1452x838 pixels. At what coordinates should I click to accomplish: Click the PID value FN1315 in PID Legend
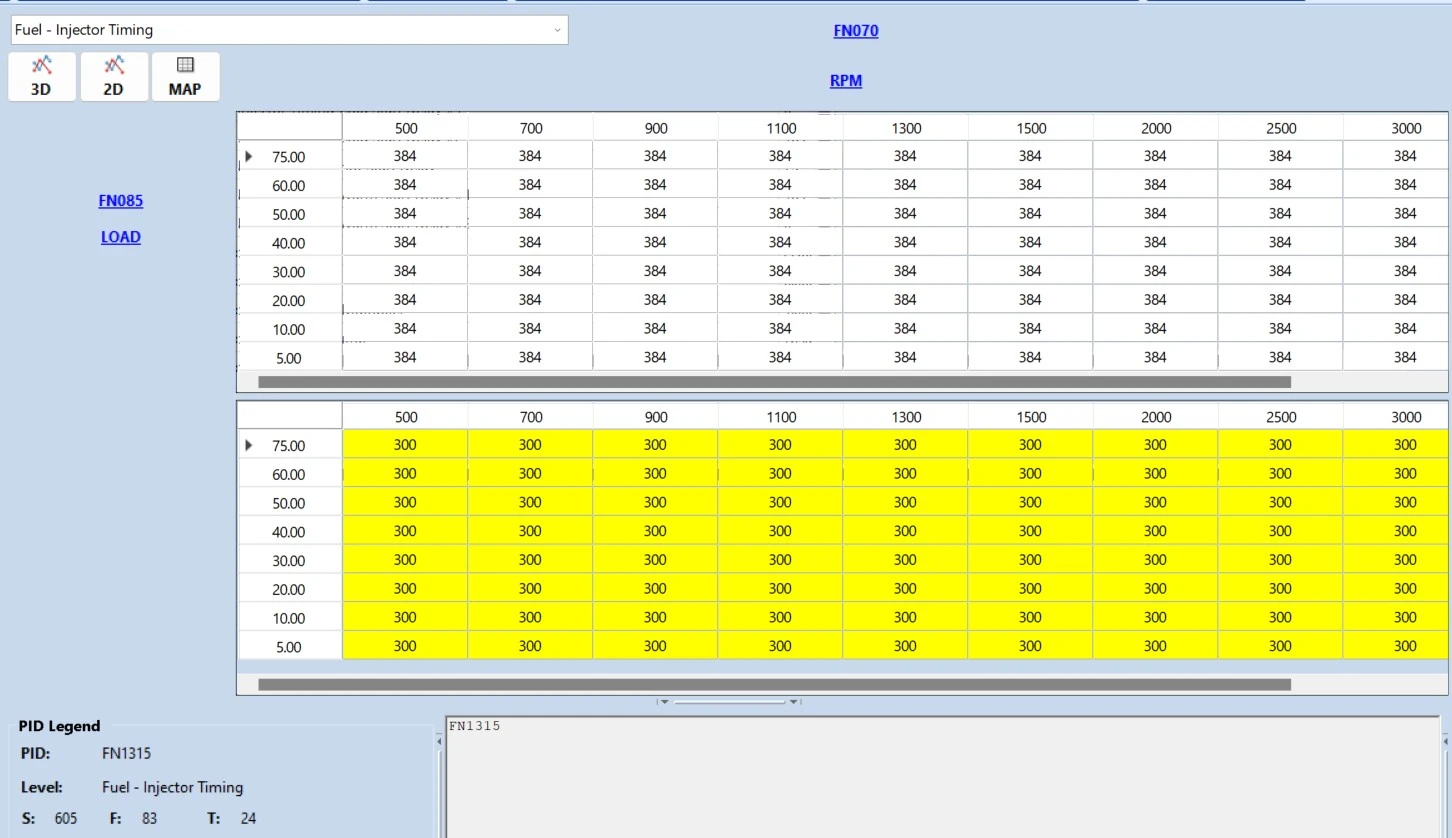point(127,754)
